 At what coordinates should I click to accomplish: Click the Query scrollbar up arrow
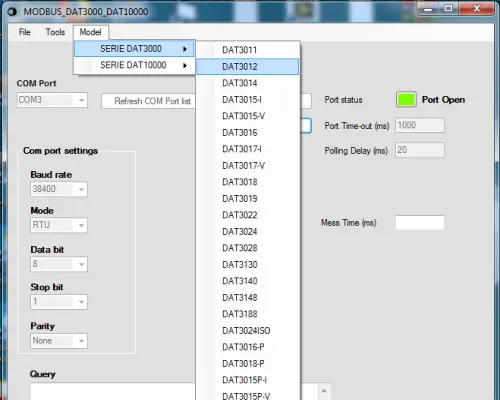tap(324, 390)
